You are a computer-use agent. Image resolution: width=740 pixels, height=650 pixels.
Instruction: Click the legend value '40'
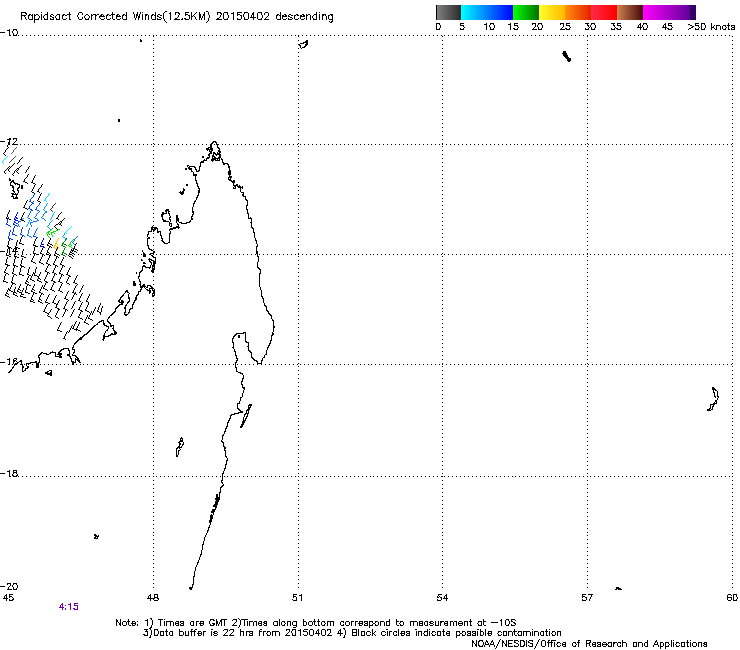[642, 27]
